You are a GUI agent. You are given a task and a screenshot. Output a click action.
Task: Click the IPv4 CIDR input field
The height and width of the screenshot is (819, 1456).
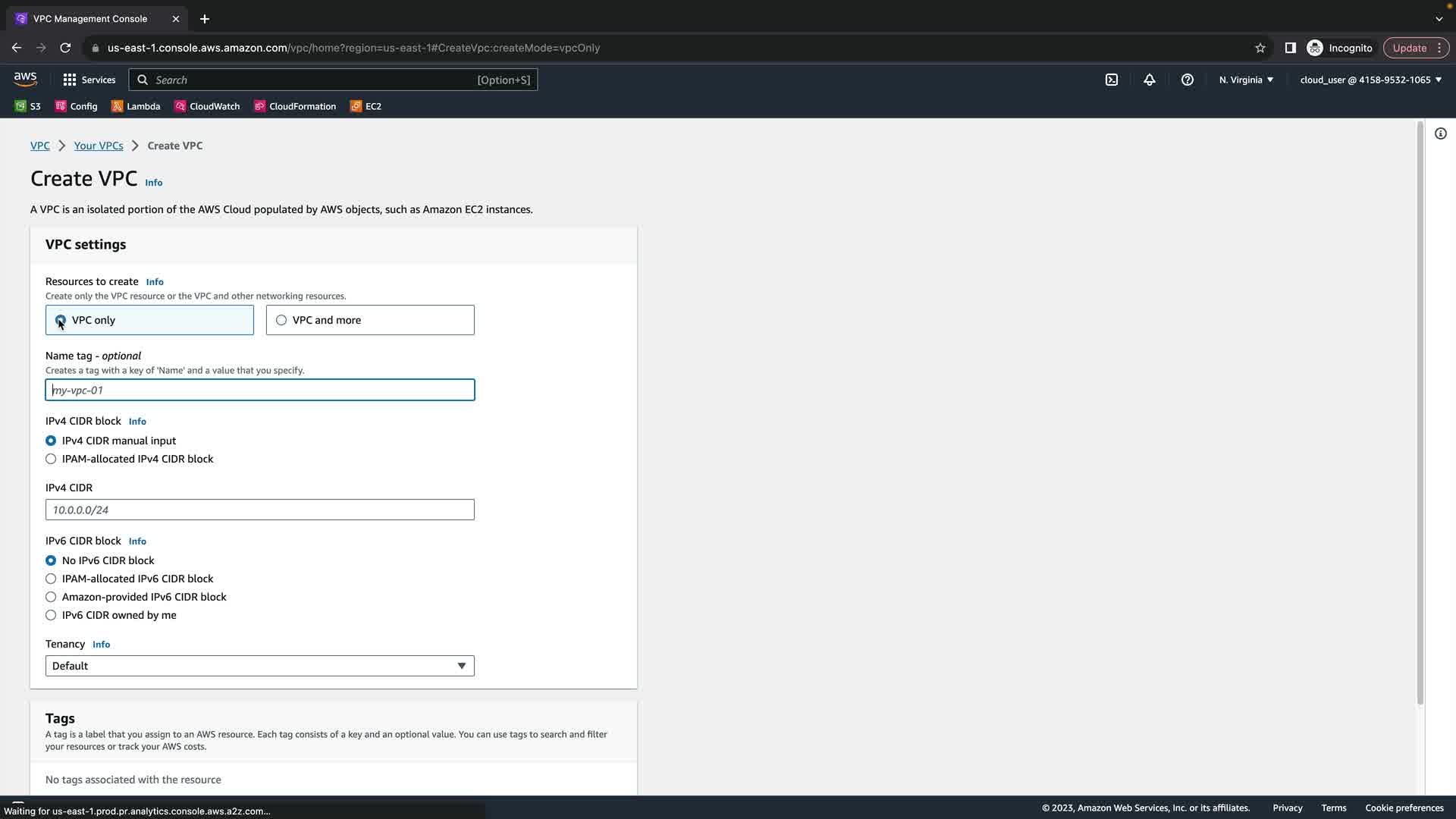(259, 510)
